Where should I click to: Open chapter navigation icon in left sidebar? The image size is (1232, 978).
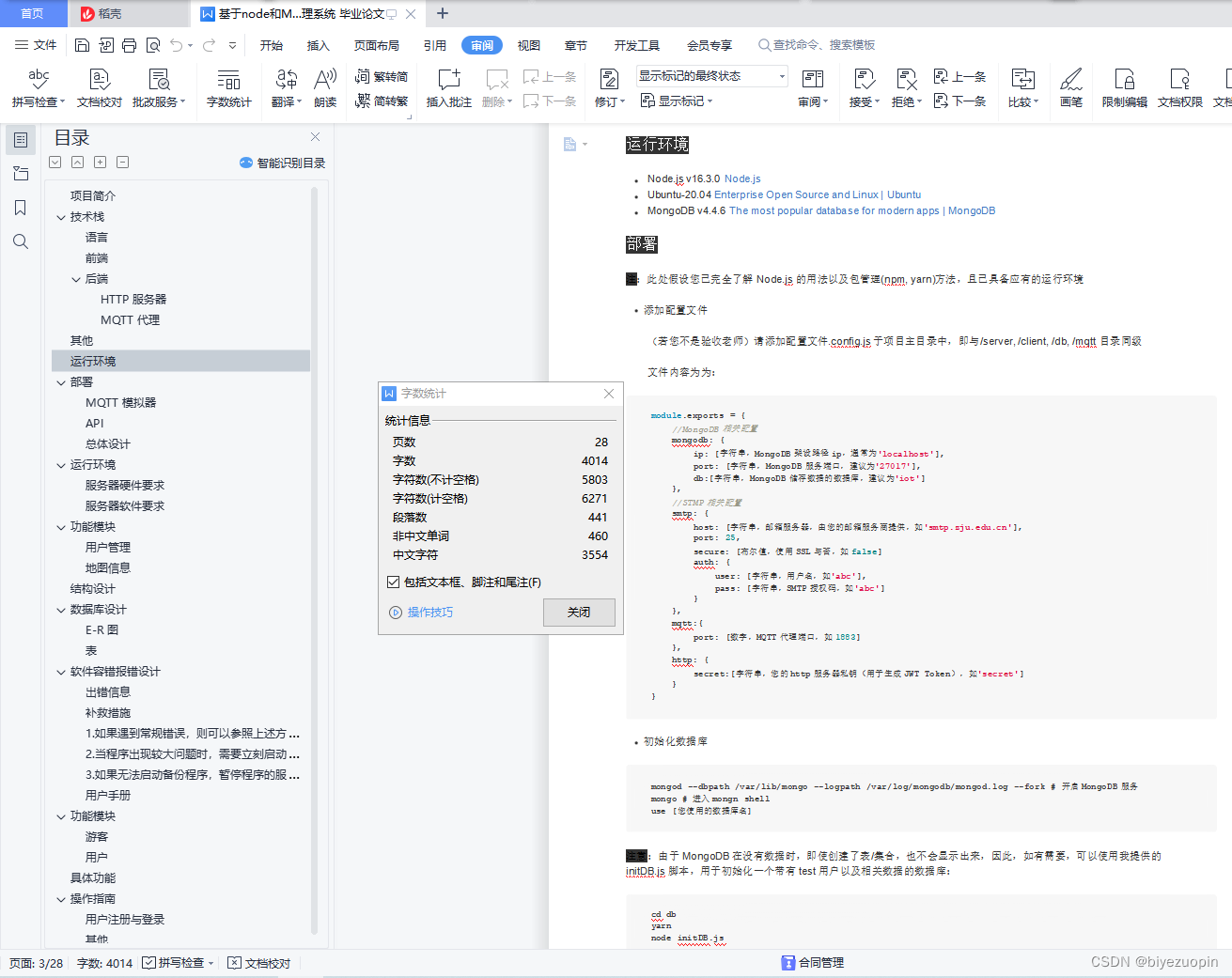[x=21, y=174]
